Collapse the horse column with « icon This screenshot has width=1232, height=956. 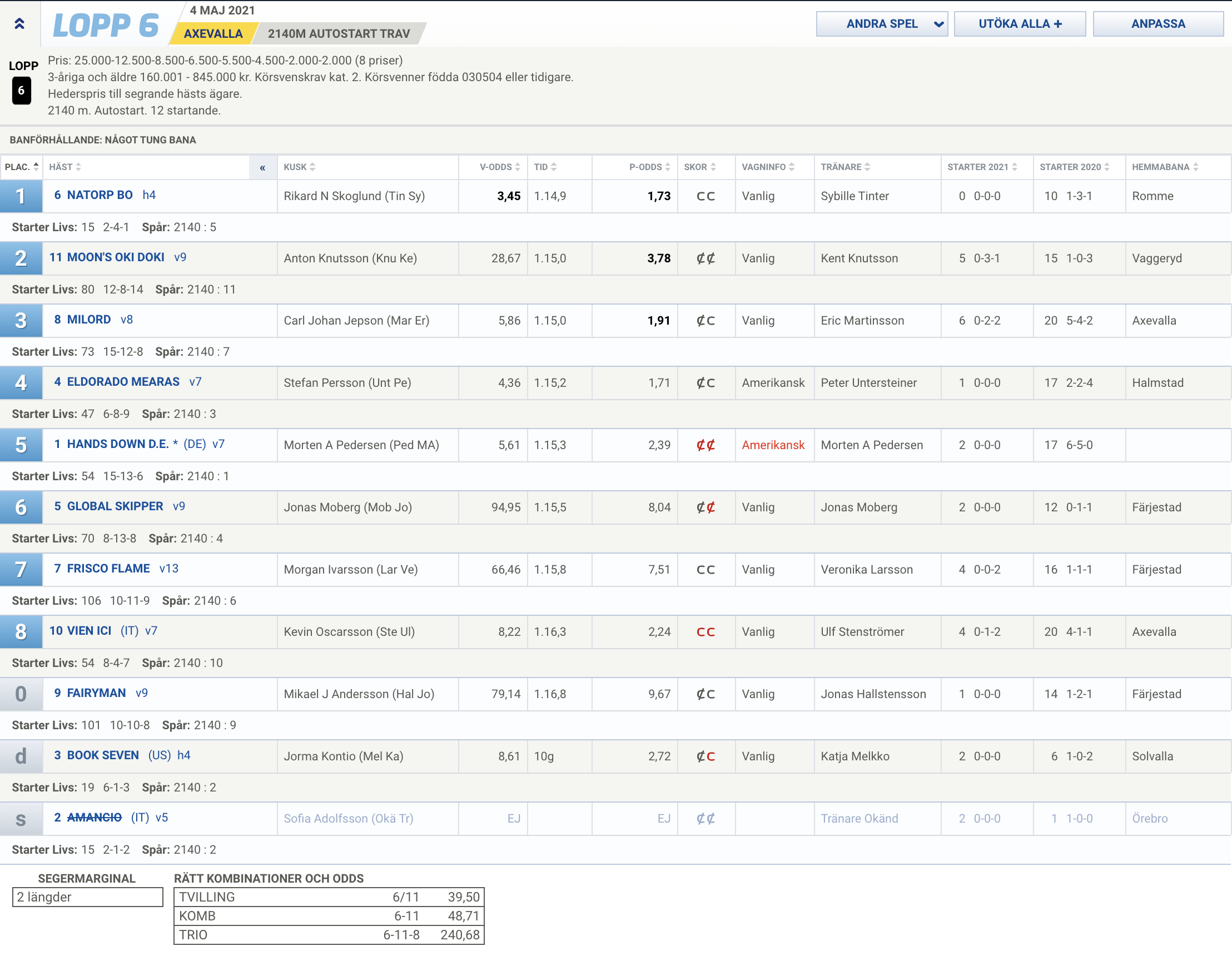pos(262,167)
